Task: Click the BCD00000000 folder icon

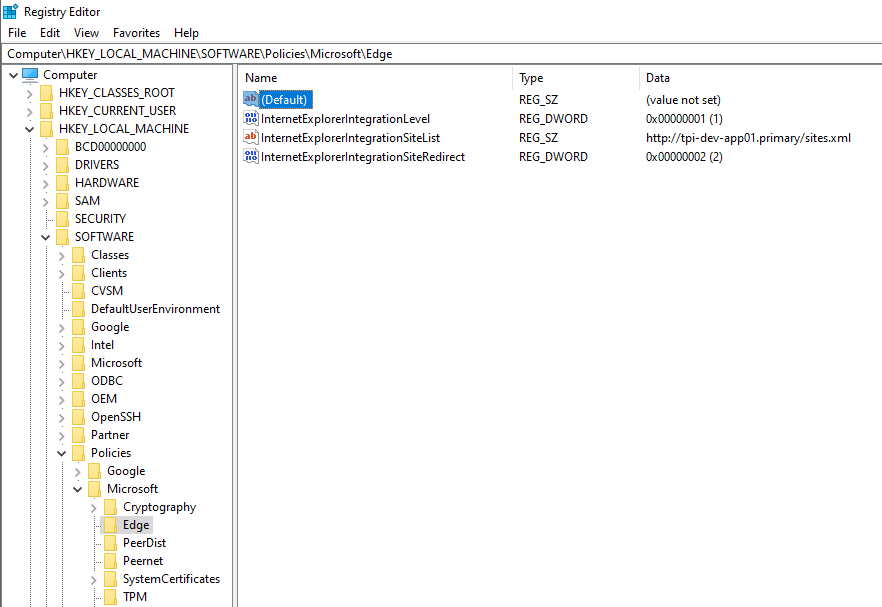Action: (x=62, y=147)
